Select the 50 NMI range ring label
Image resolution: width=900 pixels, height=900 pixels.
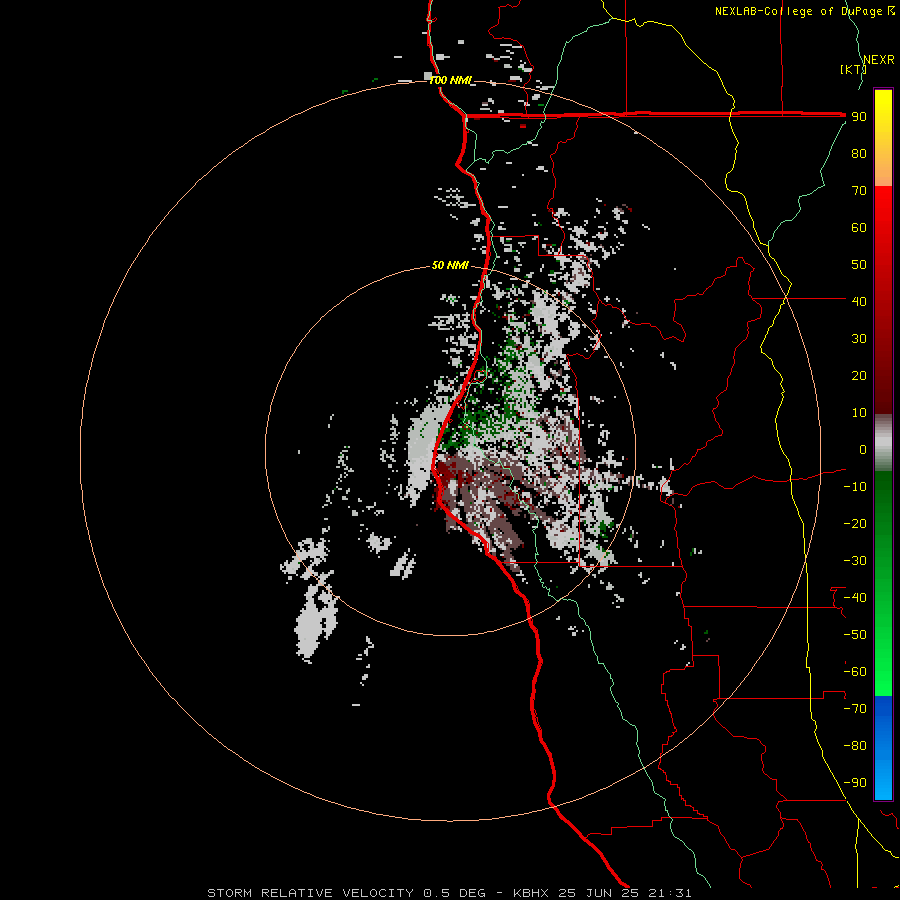pos(450,265)
